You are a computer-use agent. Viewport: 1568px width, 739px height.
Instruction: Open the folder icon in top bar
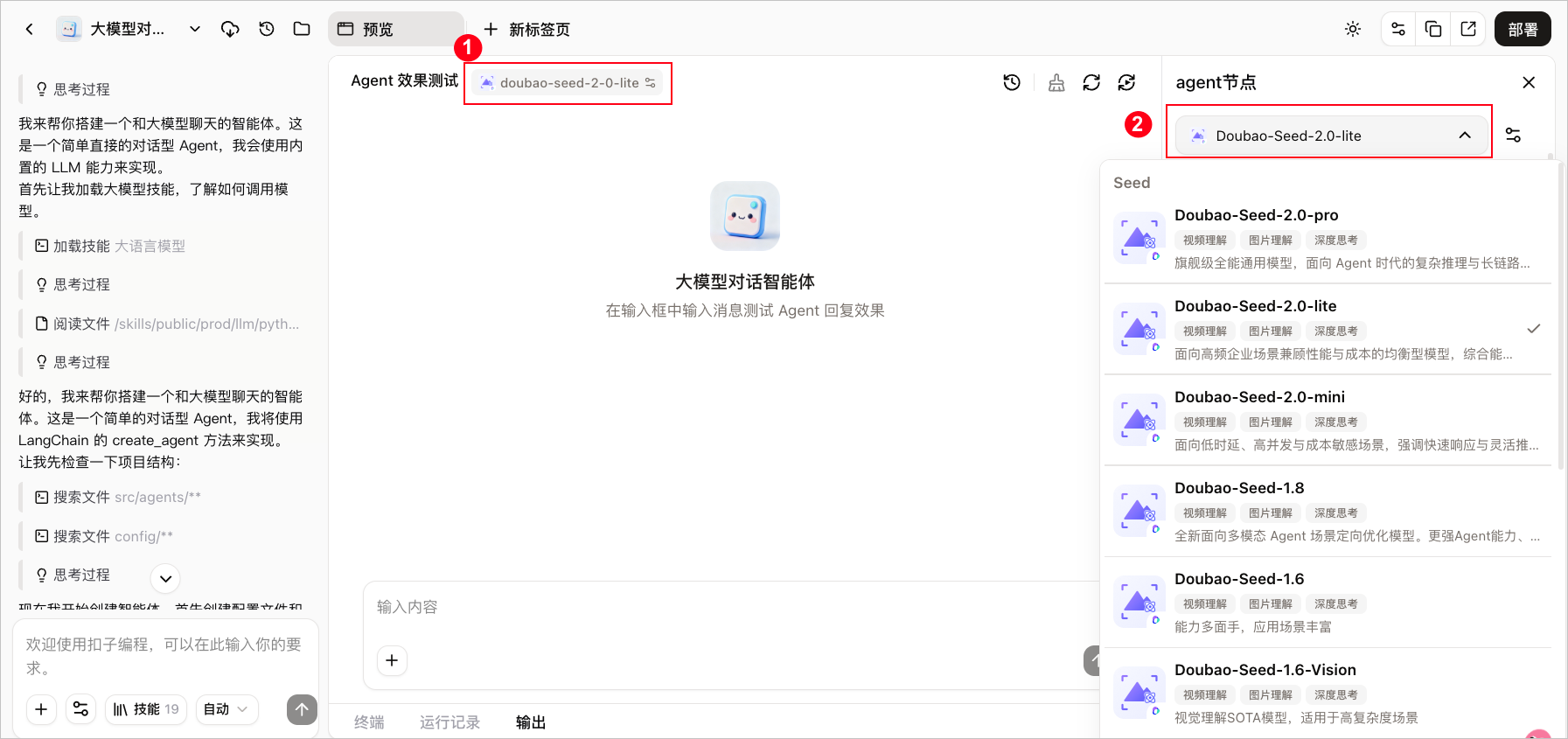[x=302, y=29]
